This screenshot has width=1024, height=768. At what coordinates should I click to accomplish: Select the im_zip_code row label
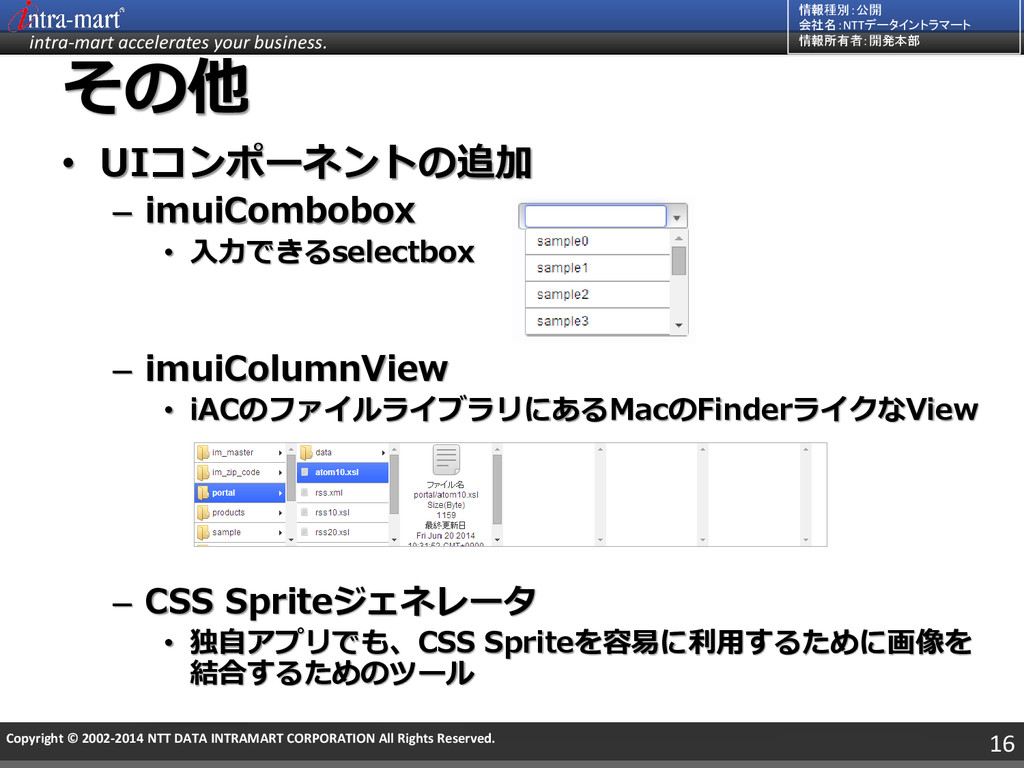(236, 472)
